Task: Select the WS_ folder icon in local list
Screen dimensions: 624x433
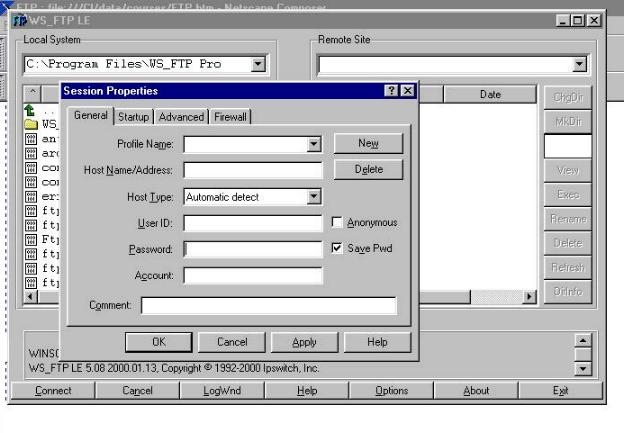Action: 31,124
